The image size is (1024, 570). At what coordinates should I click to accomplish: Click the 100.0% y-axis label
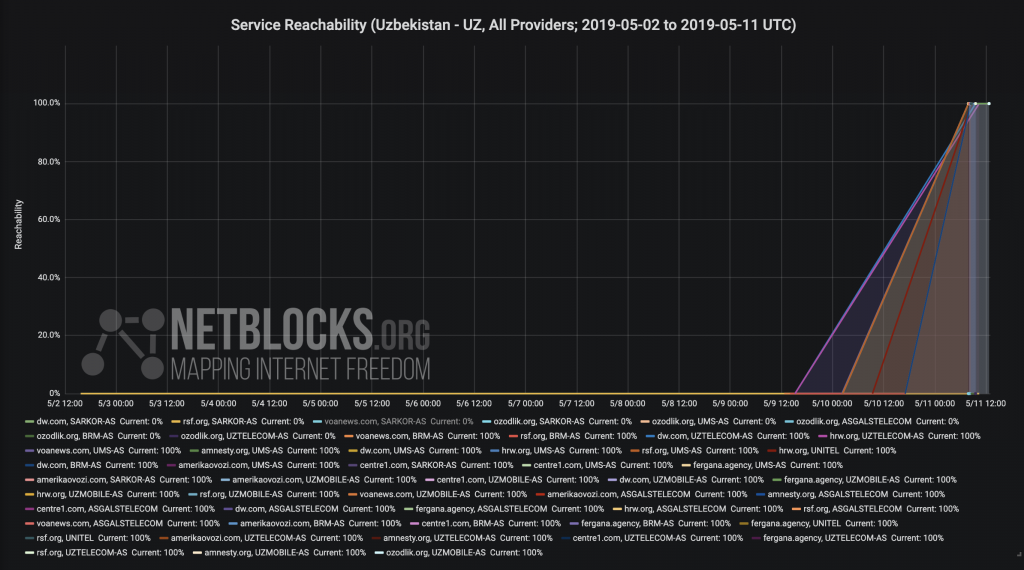tap(47, 103)
